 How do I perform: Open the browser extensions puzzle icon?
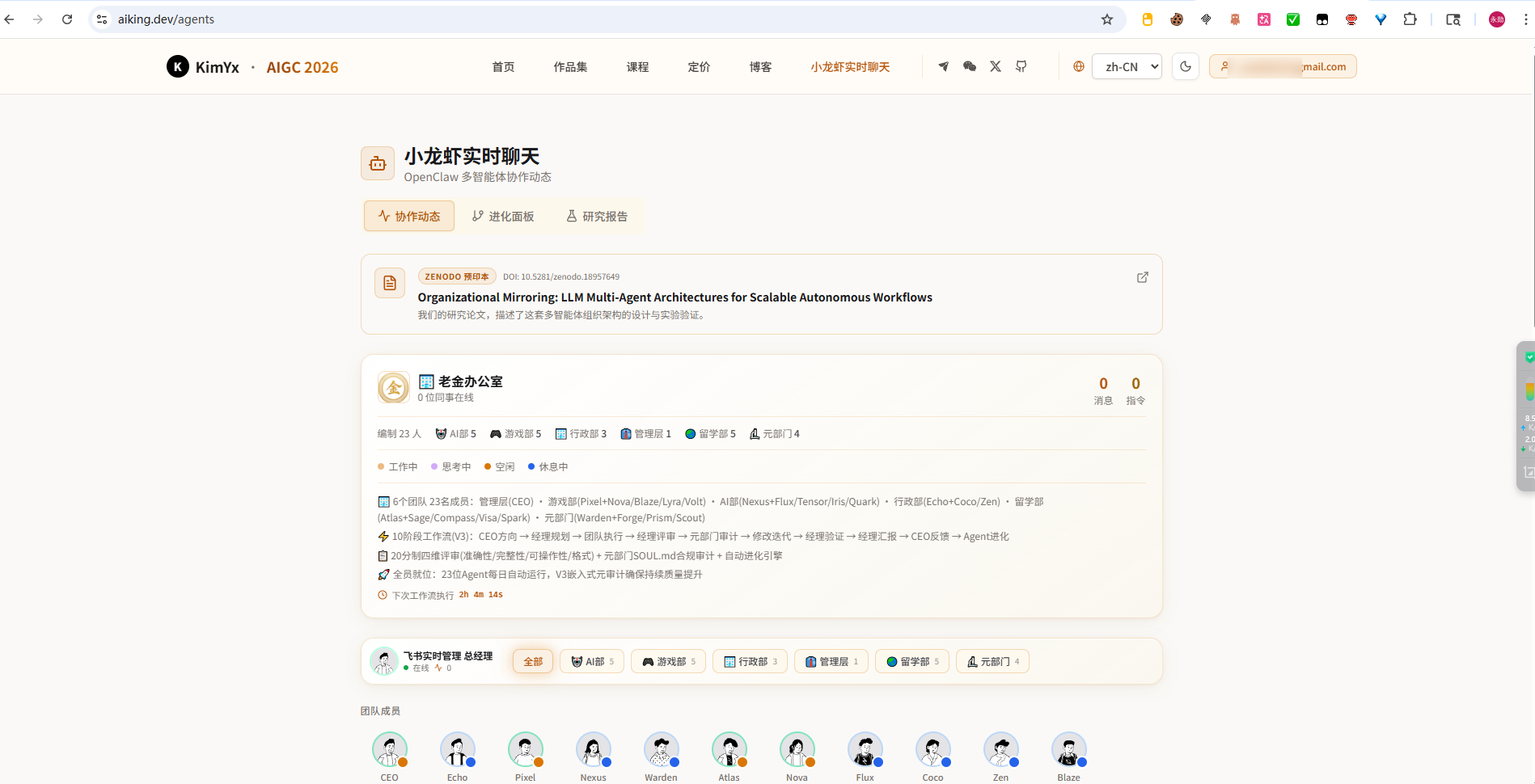tap(1410, 19)
